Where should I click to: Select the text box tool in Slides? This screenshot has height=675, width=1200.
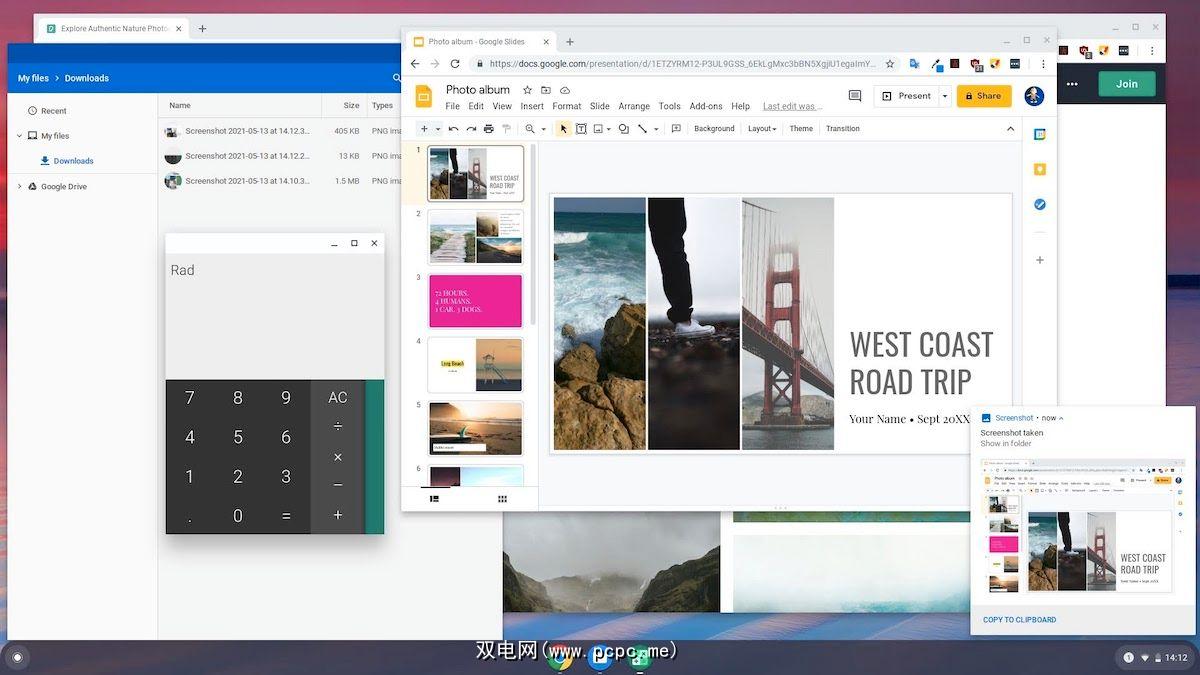(581, 129)
